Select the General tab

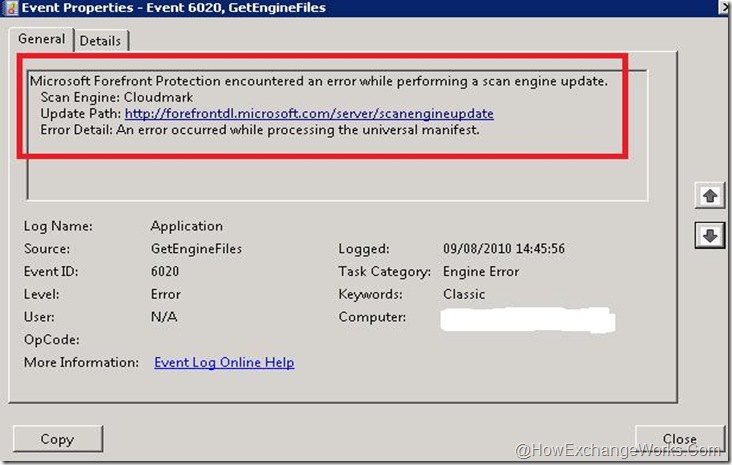pos(41,39)
